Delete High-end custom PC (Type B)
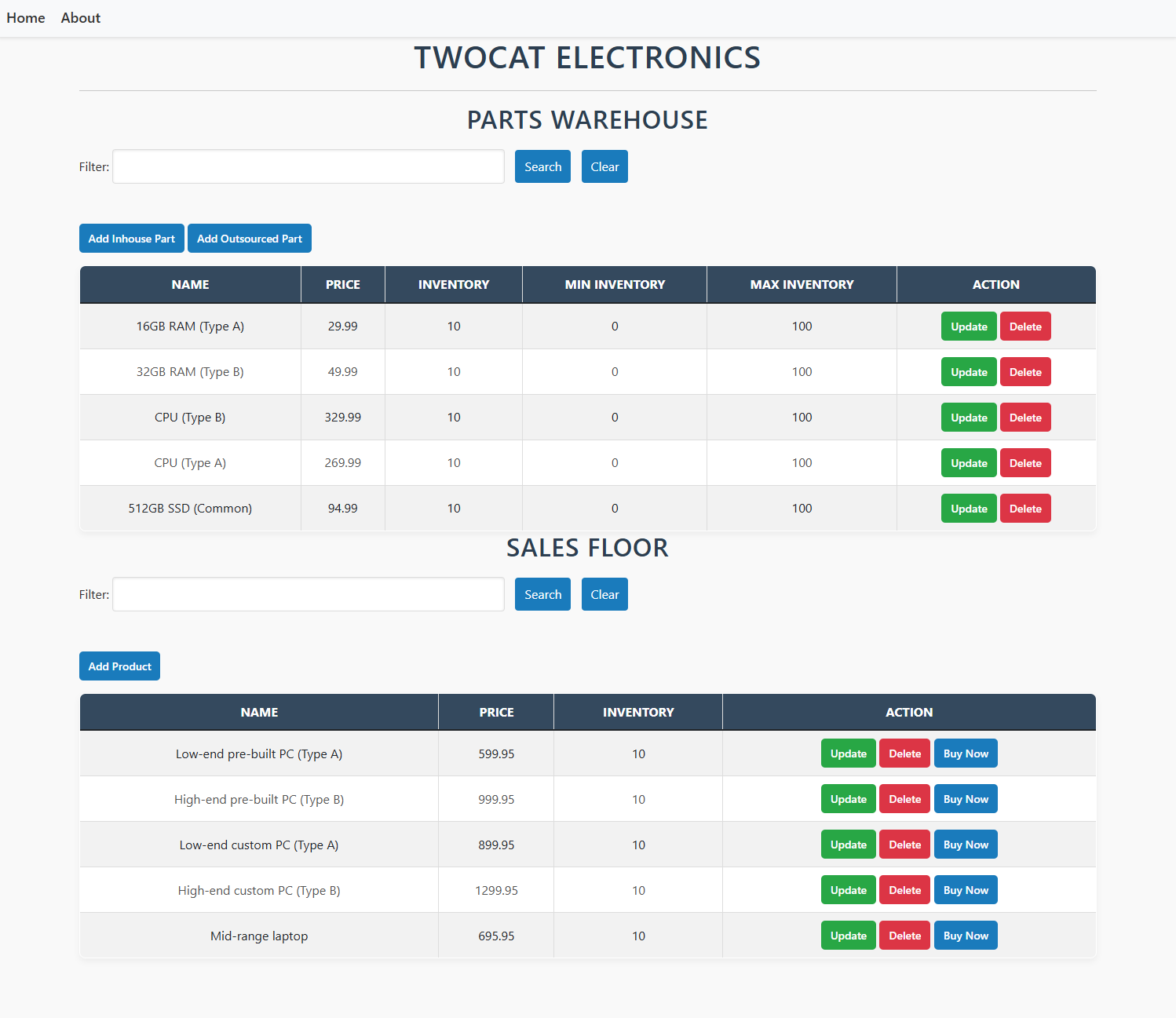Viewport: 1176px width, 1018px height. [x=905, y=890]
